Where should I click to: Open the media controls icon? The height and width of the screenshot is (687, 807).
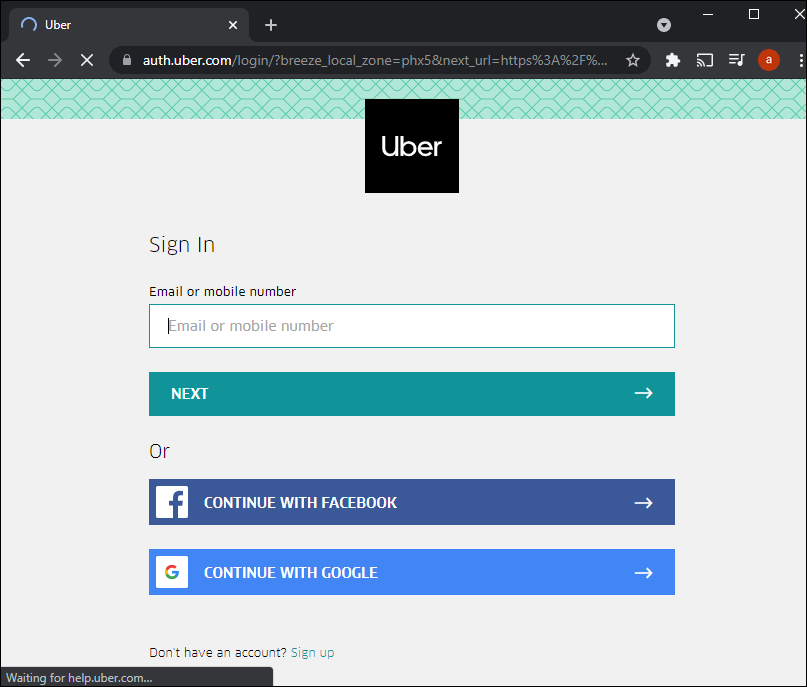pyautogui.click(x=736, y=60)
